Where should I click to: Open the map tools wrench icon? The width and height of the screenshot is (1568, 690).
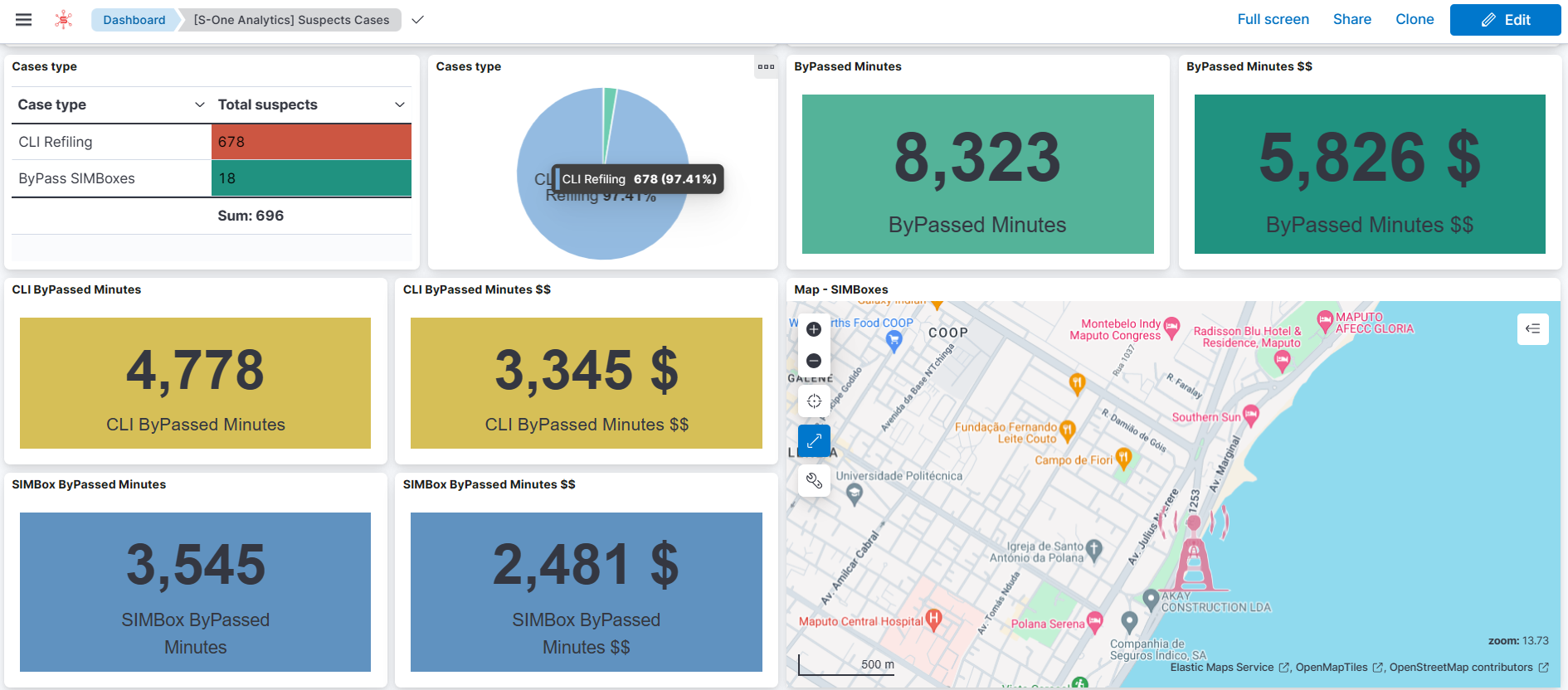[814, 481]
